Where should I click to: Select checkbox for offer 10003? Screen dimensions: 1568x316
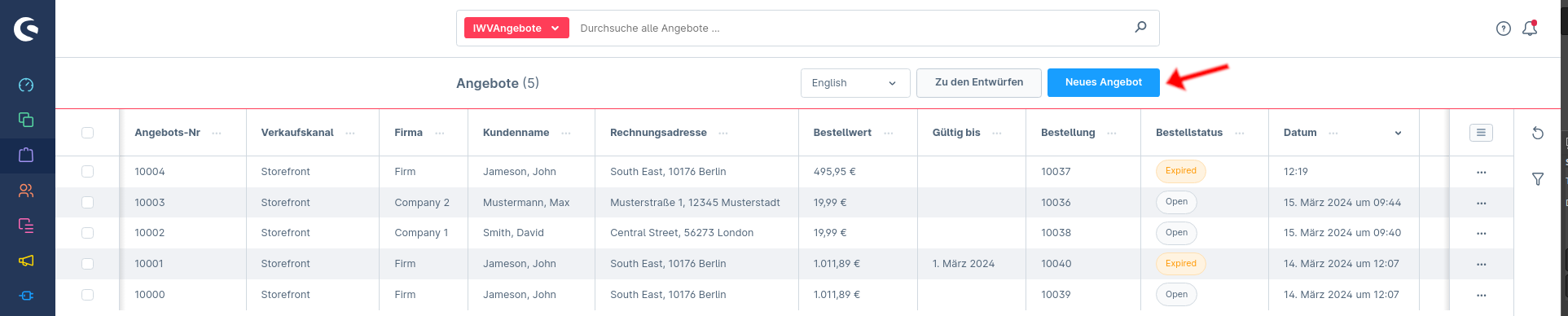(x=87, y=203)
